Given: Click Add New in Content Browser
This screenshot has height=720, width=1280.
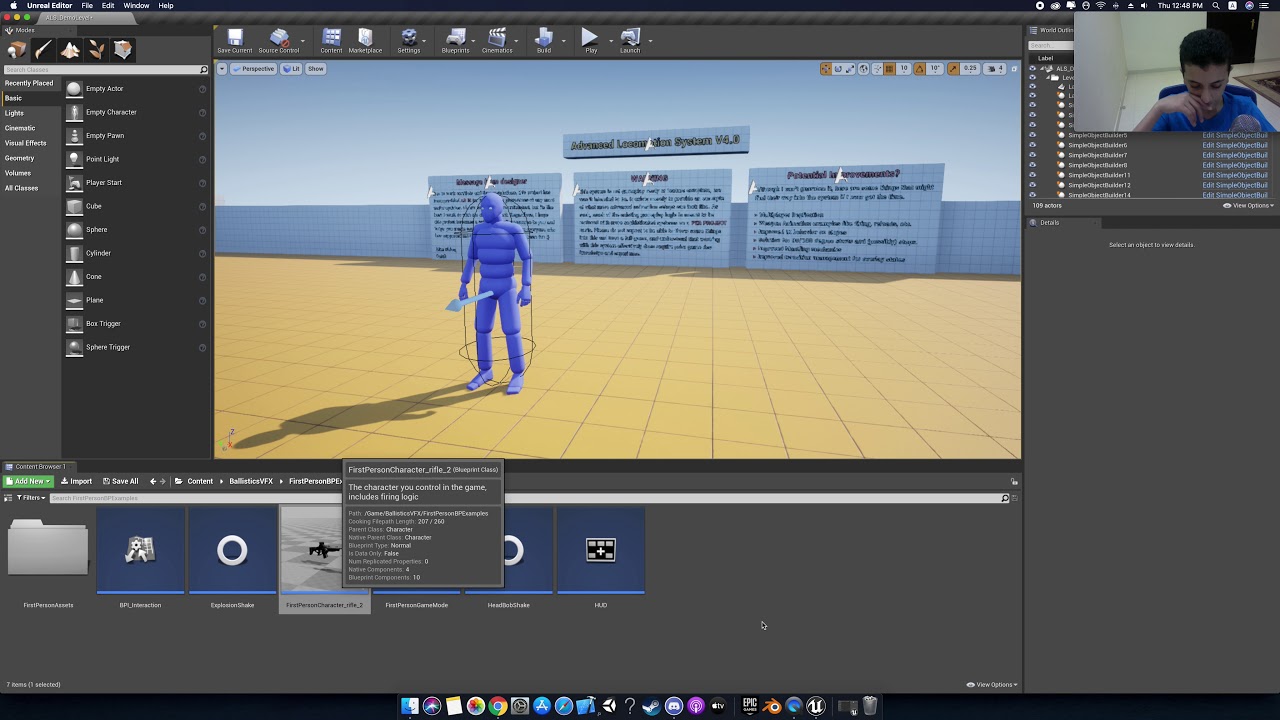Looking at the screenshot, I should [x=28, y=482].
